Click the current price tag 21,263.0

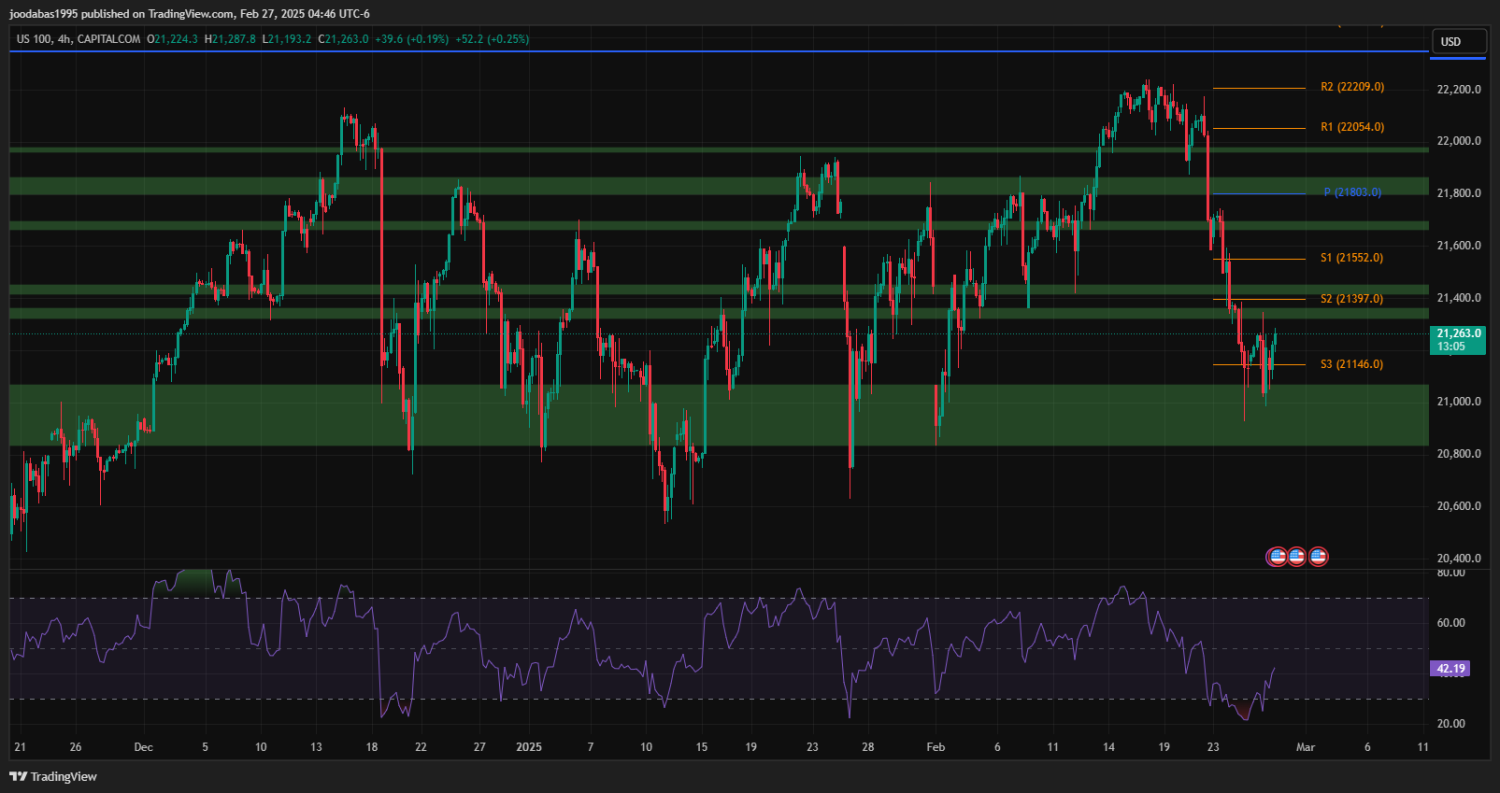(1458, 334)
